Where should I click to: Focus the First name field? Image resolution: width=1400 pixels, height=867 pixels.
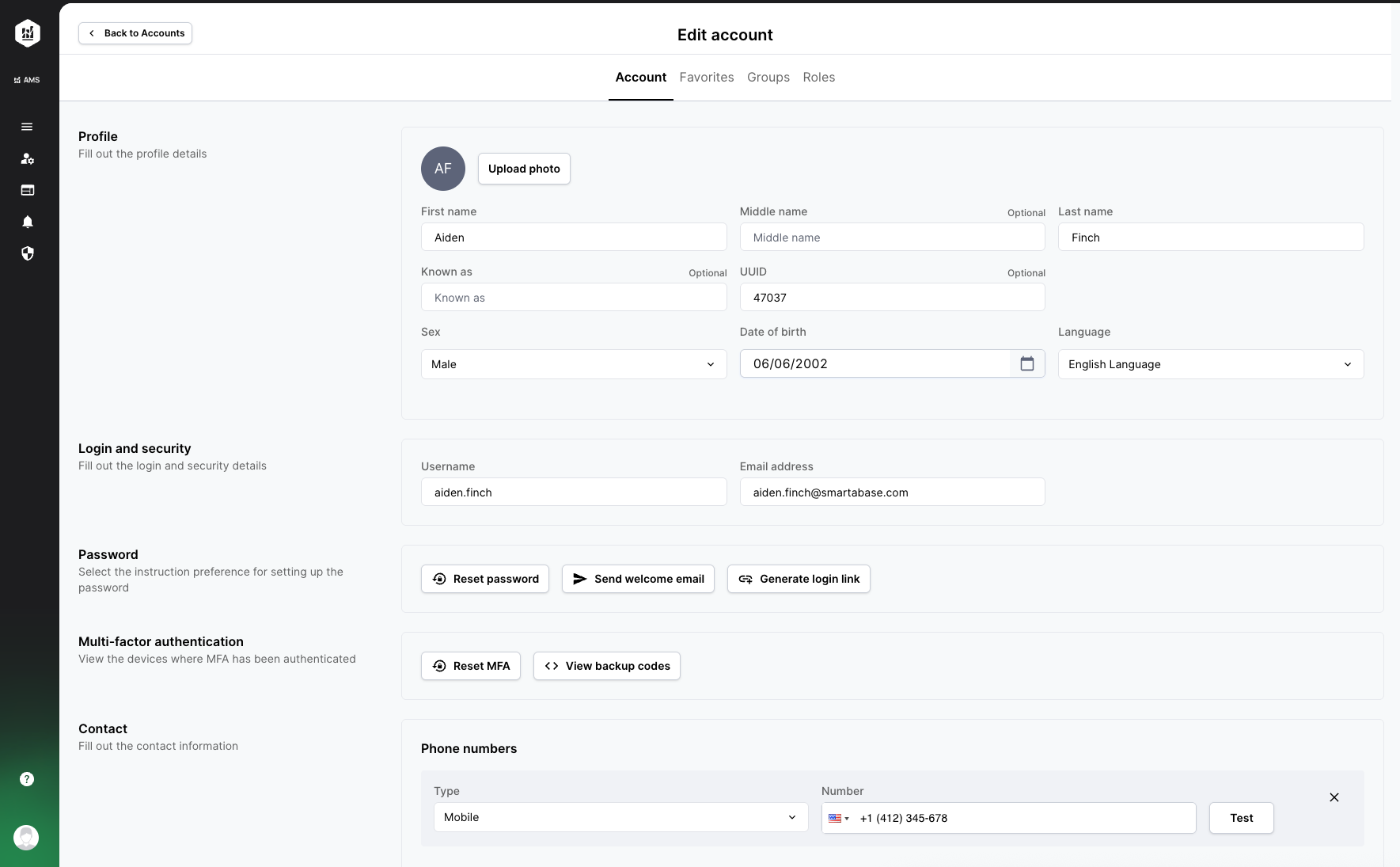(574, 238)
